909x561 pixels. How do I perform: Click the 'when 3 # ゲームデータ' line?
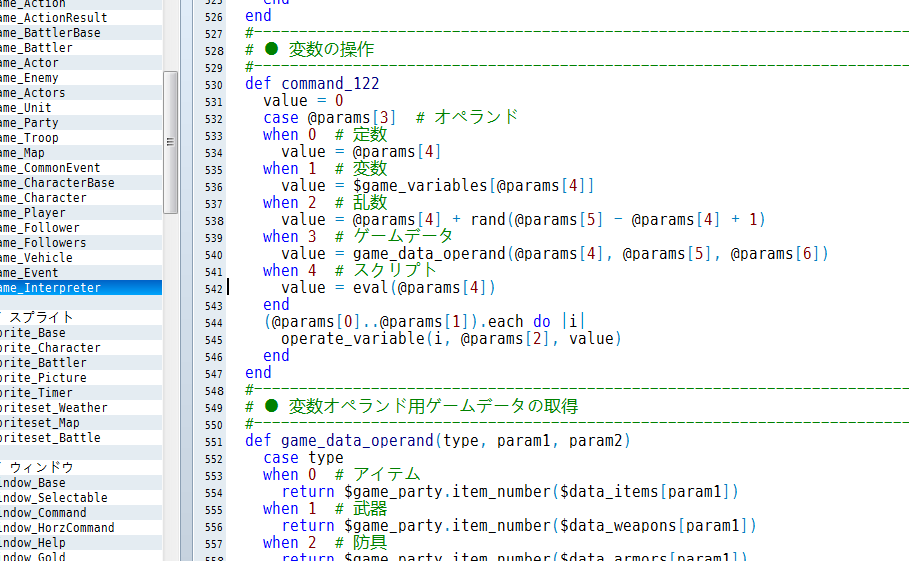(358, 236)
